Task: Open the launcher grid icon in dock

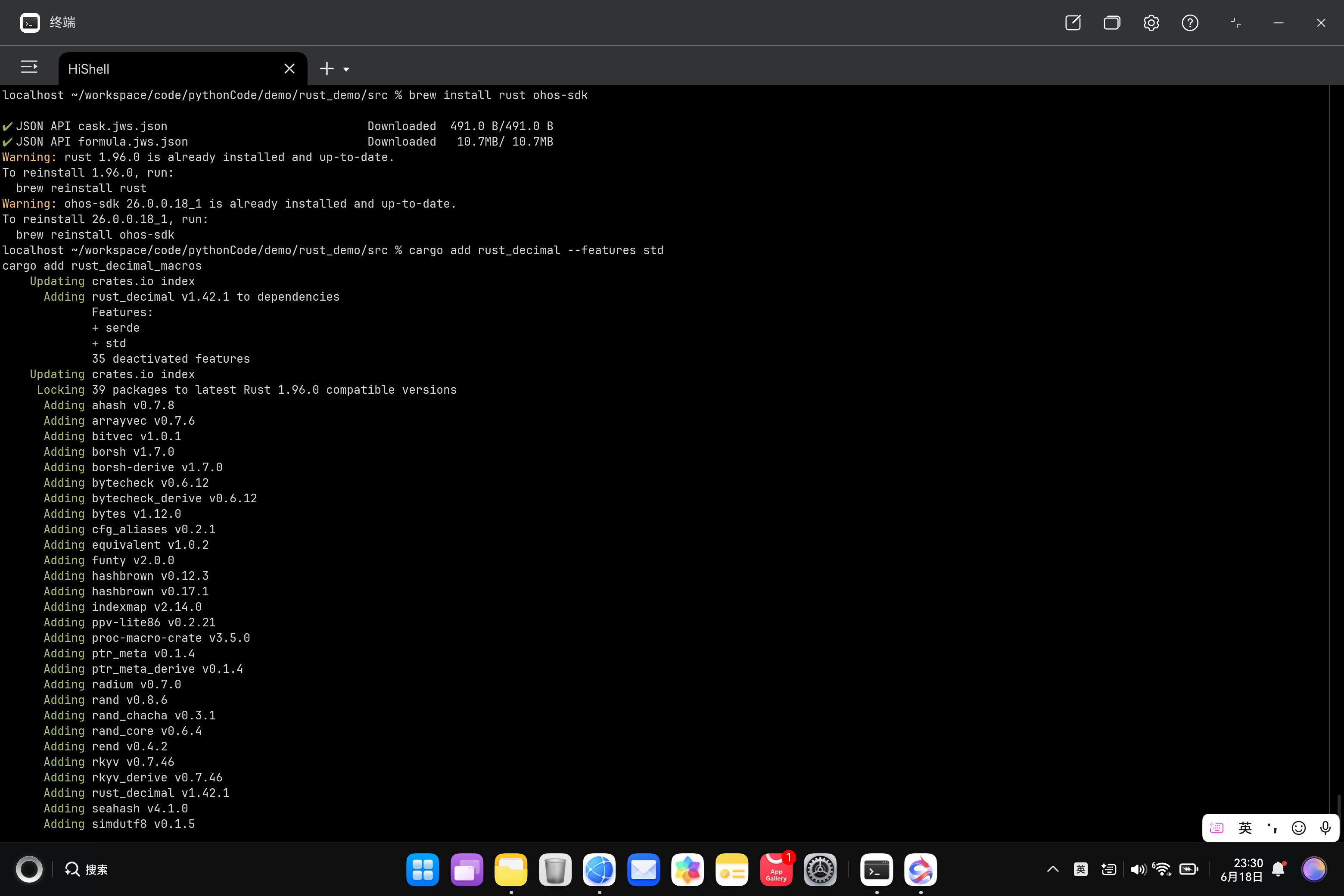Action: coord(422,870)
